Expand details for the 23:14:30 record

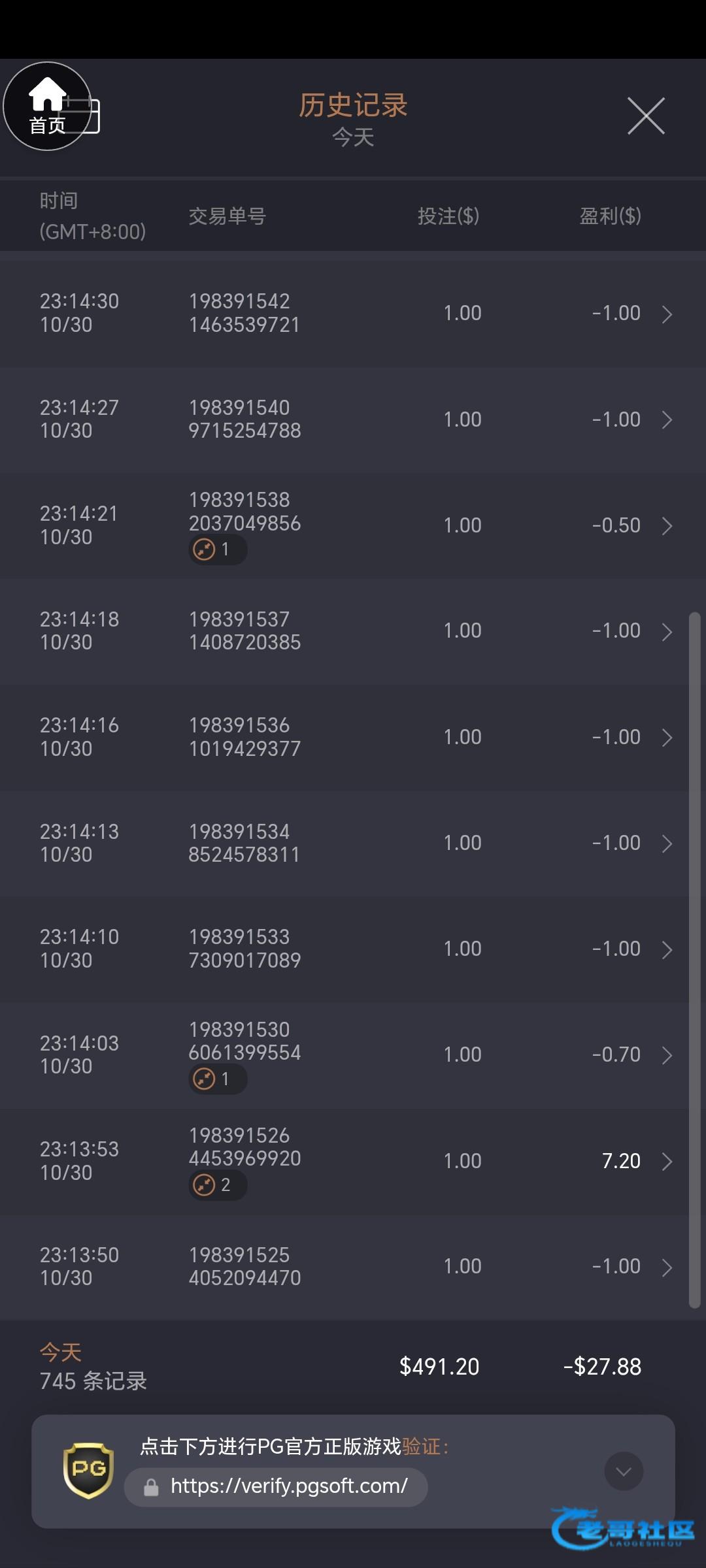[x=667, y=314]
